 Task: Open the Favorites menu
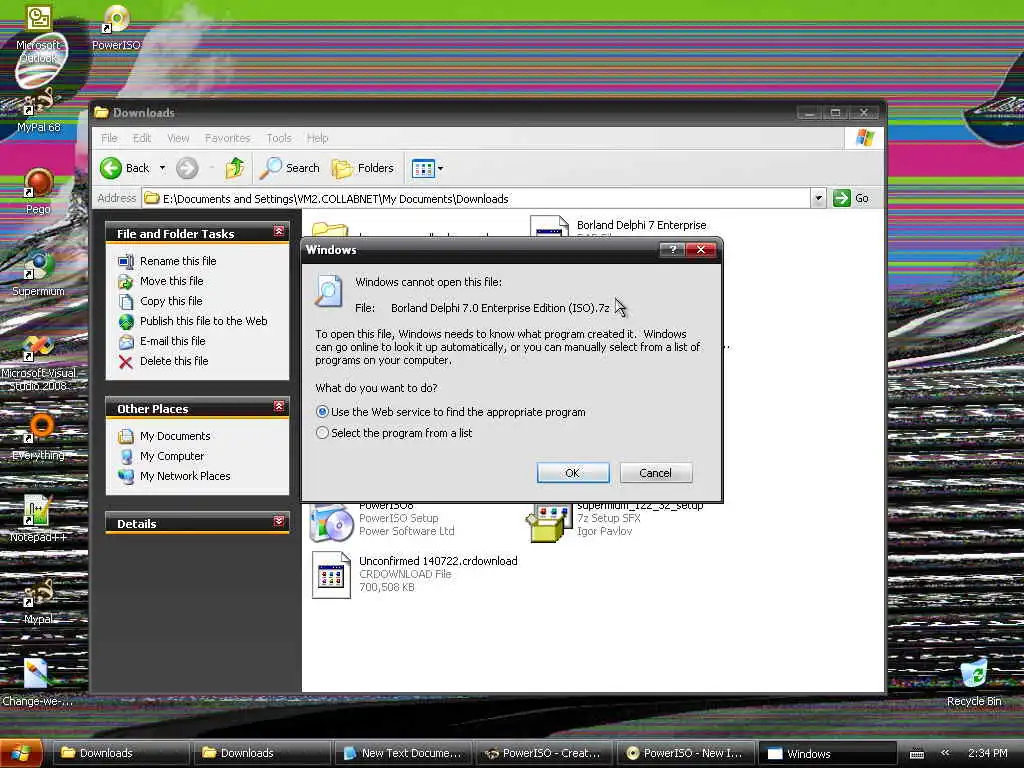coord(227,138)
